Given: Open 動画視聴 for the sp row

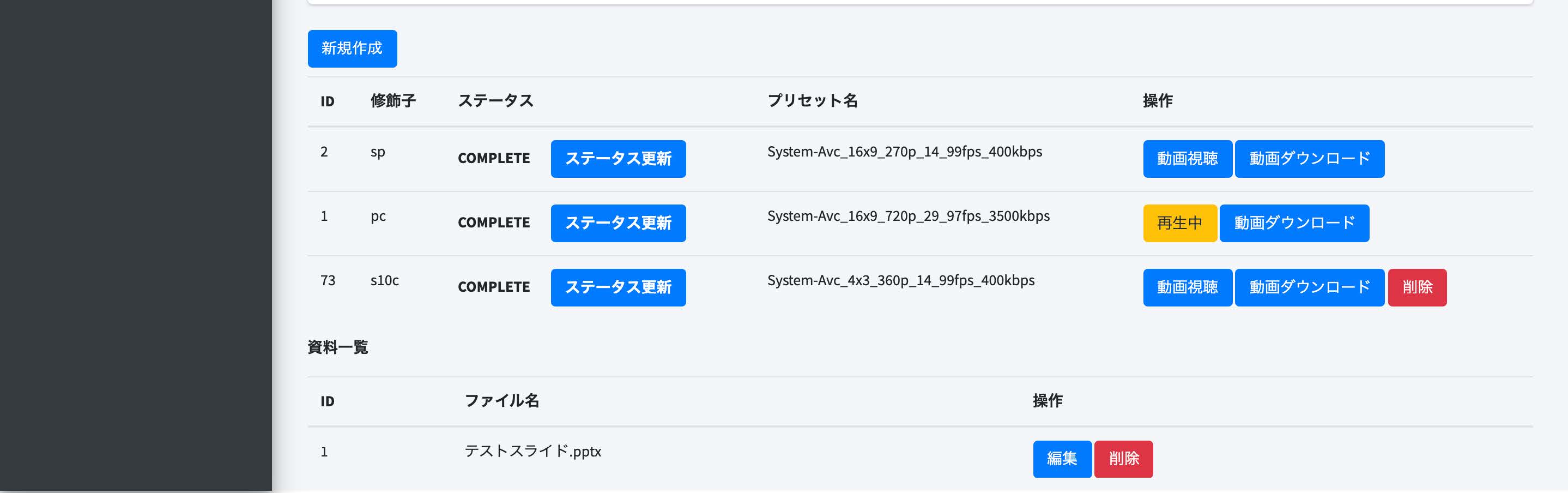Looking at the screenshot, I should pyautogui.click(x=1187, y=159).
